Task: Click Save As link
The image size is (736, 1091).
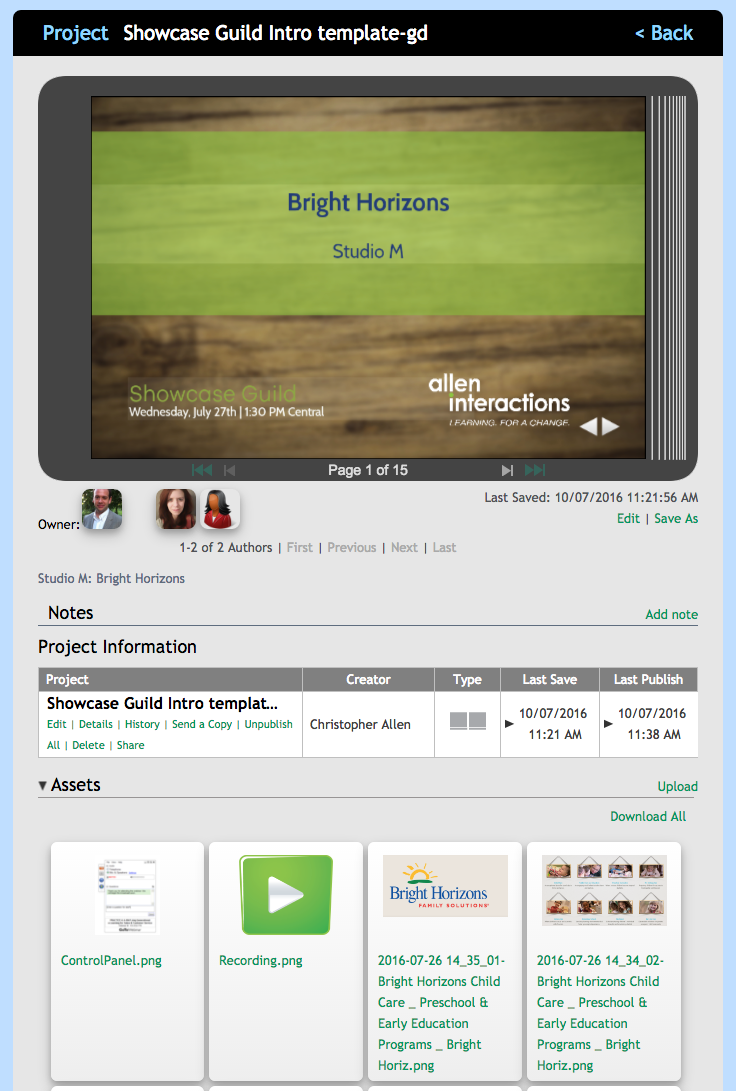Action: (675, 518)
